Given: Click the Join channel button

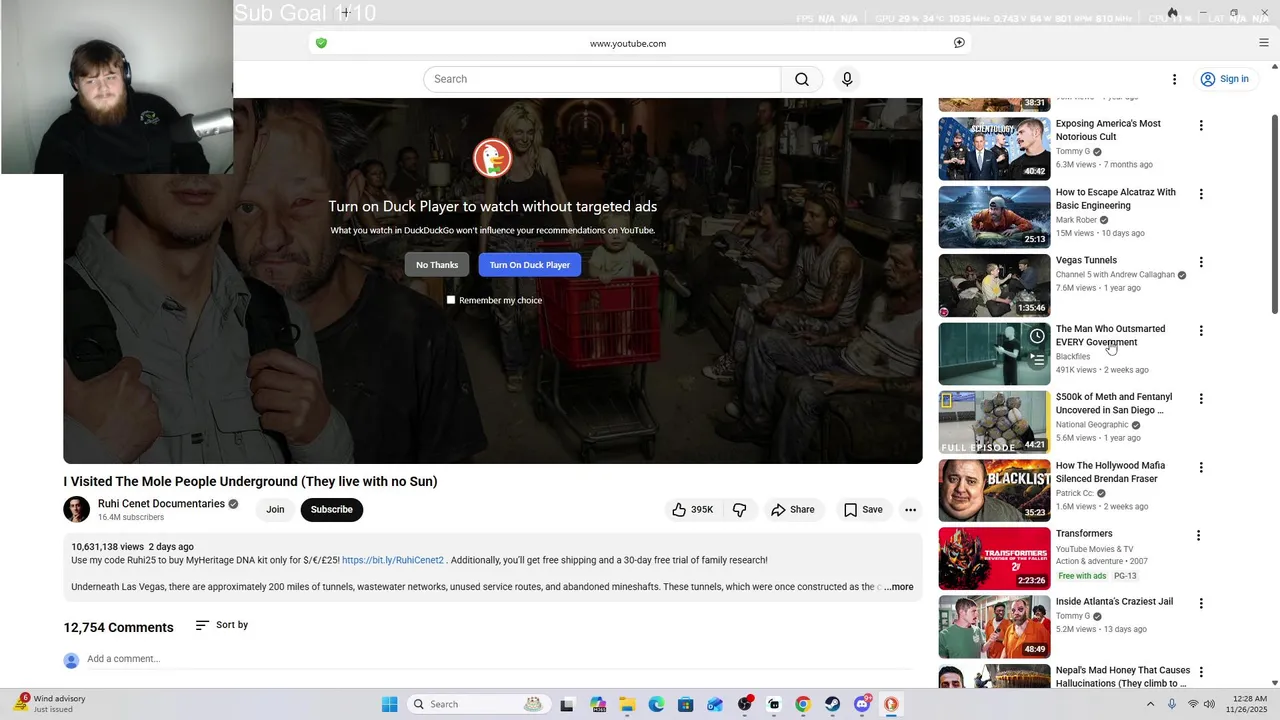Looking at the screenshot, I should tap(275, 510).
